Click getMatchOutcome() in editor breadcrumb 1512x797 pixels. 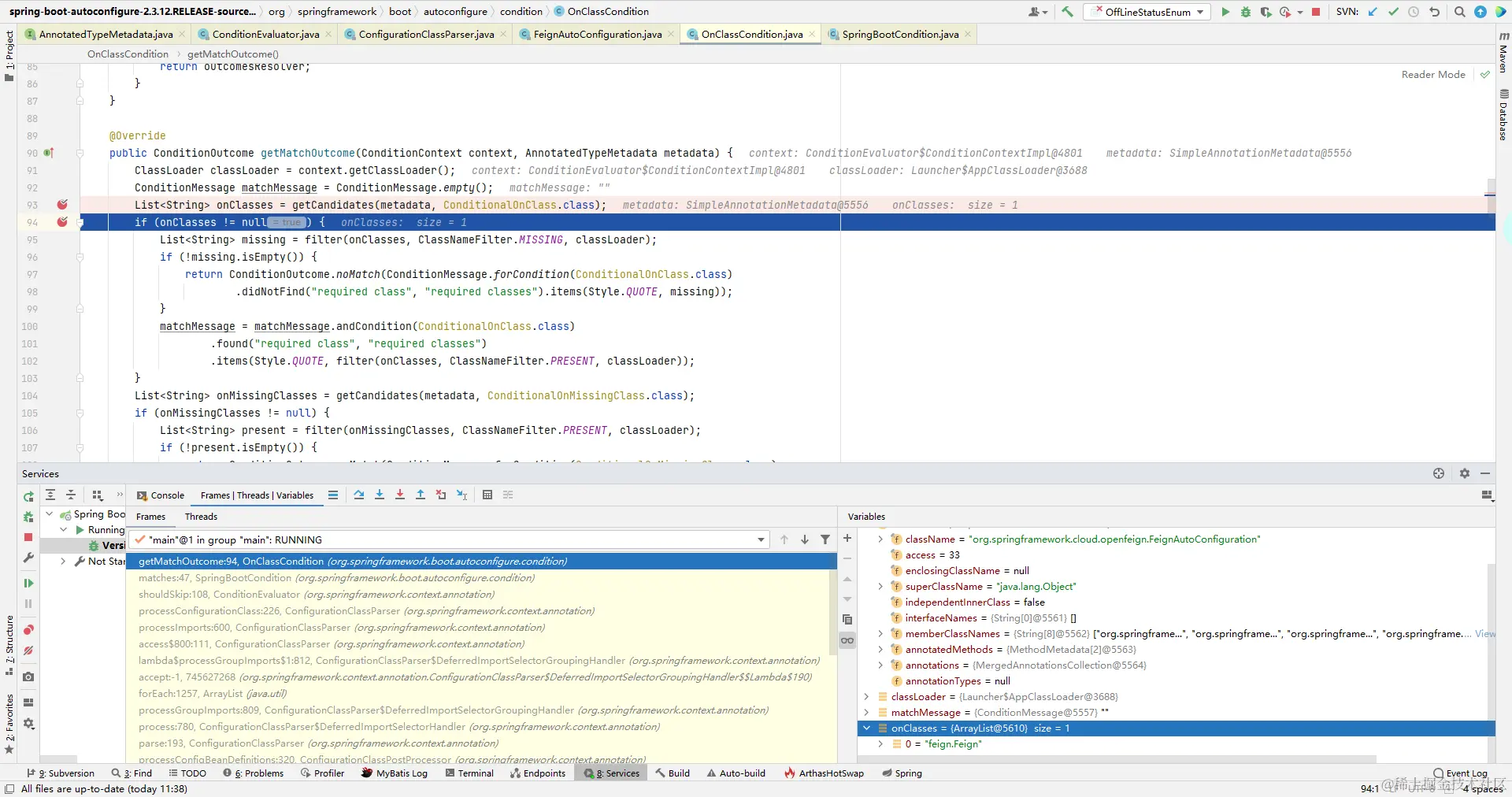(233, 54)
